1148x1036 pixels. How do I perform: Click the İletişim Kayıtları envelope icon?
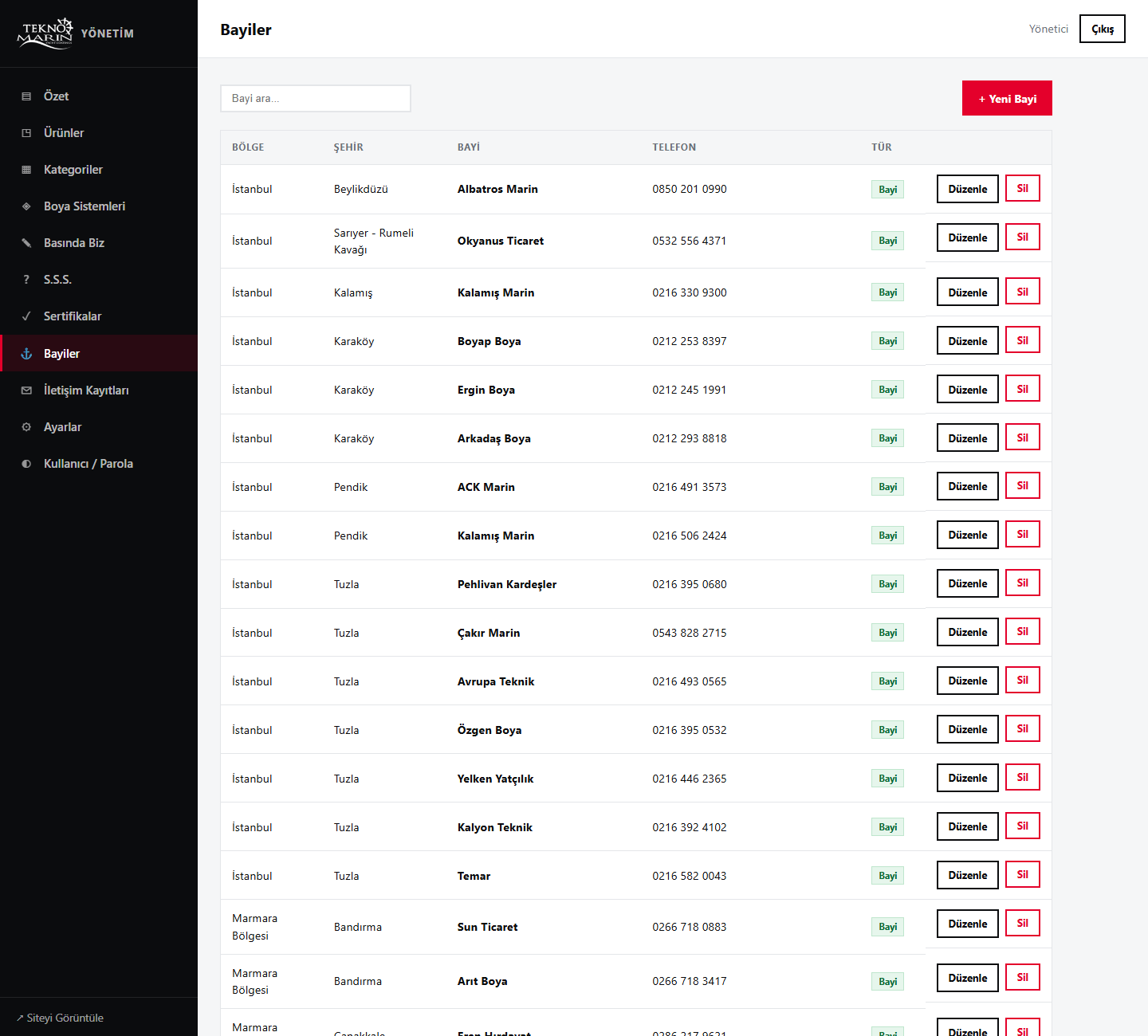point(26,390)
